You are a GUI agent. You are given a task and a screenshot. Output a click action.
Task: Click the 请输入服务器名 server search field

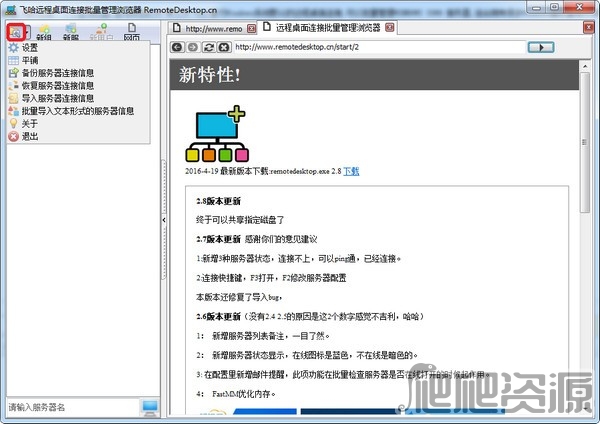tap(73, 407)
